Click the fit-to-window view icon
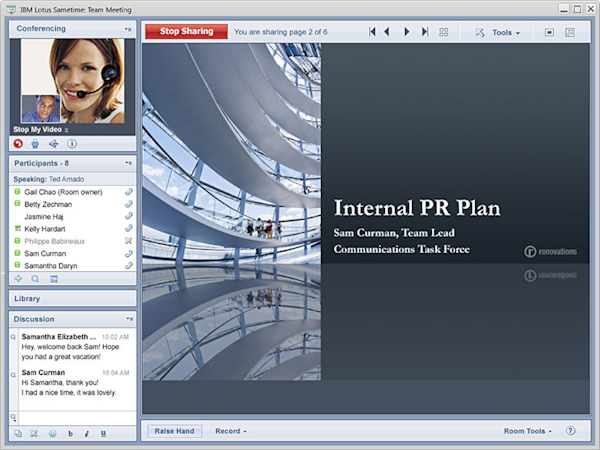The width and height of the screenshot is (600, 450). (549, 33)
